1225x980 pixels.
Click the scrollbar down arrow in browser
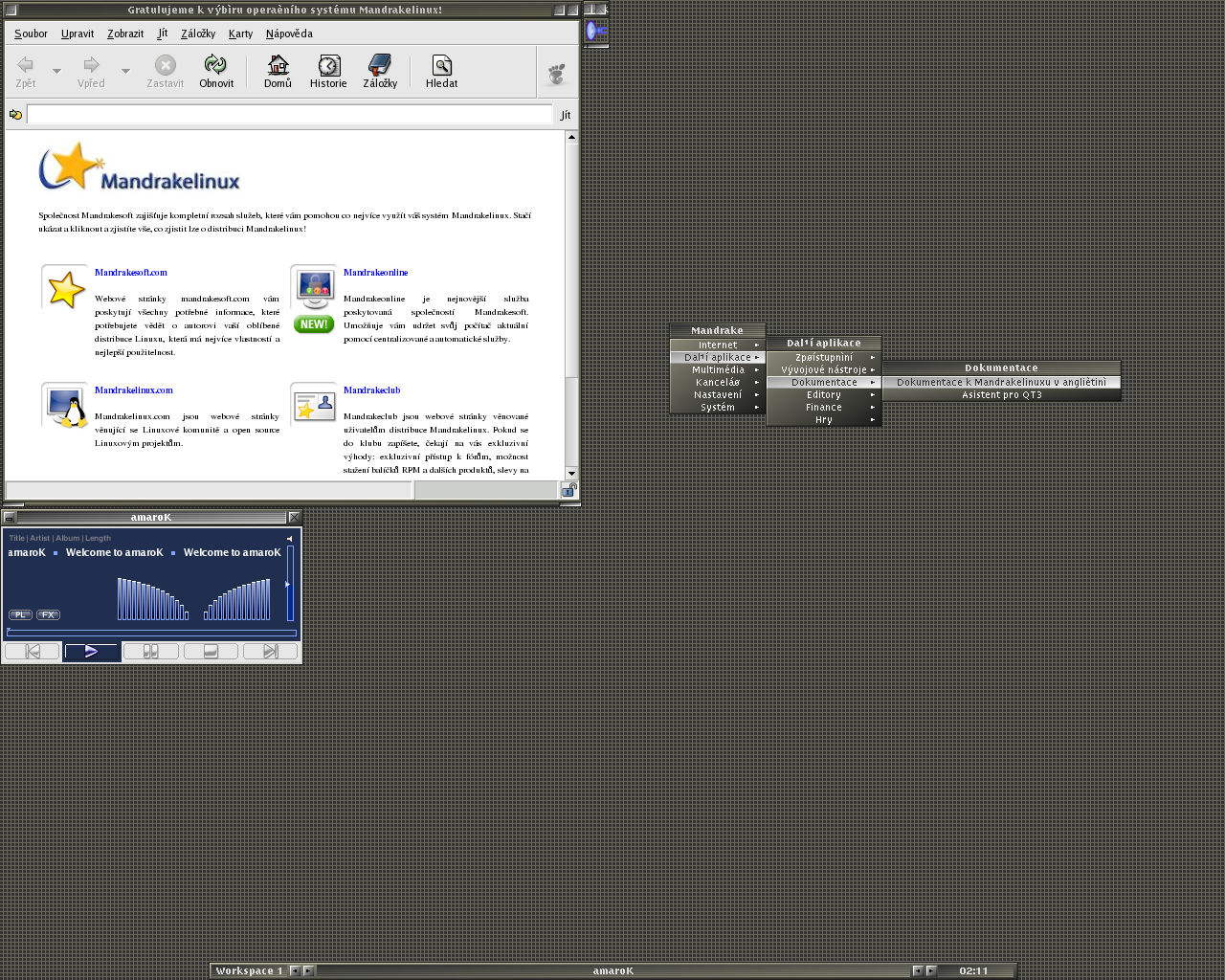click(571, 473)
